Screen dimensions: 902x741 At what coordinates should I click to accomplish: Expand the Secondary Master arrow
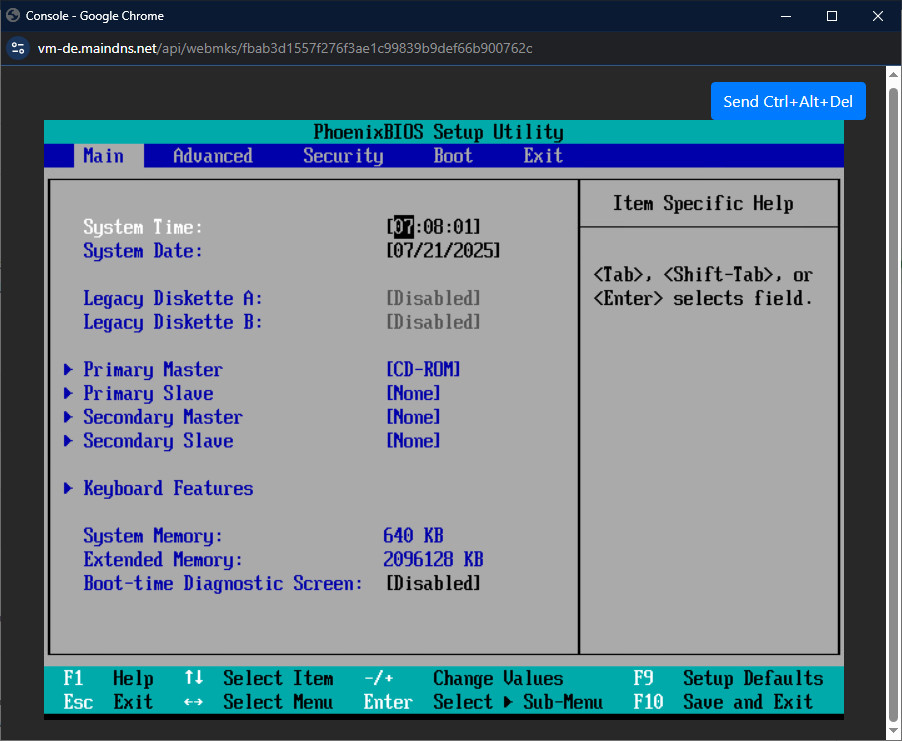click(x=68, y=418)
